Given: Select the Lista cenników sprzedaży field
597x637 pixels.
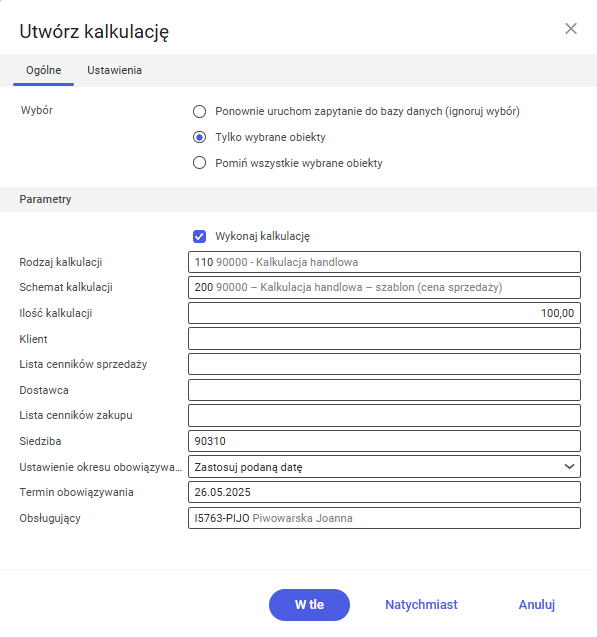Looking at the screenshot, I should [x=384, y=364].
